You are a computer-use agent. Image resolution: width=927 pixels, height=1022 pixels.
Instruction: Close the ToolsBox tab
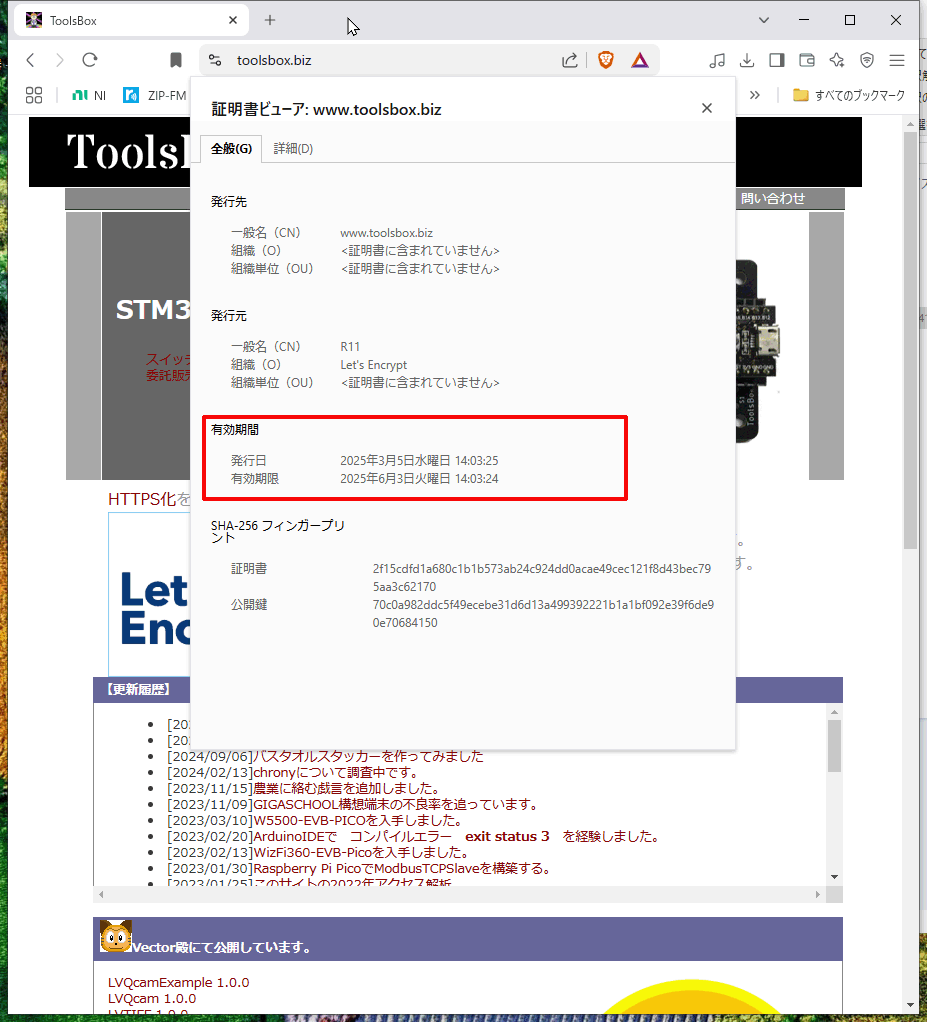click(233, 20)
